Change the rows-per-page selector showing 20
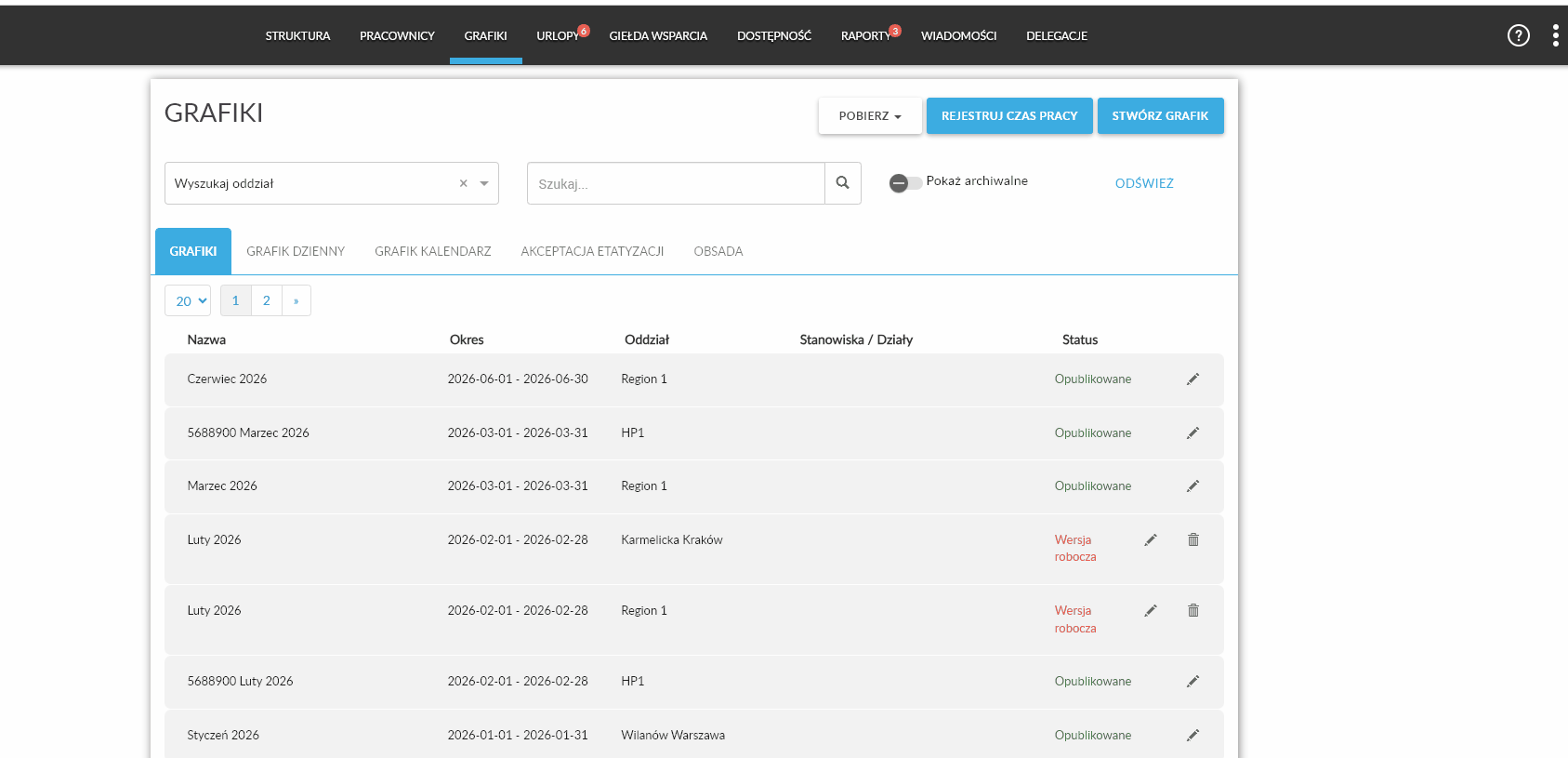The image size is (1568, 758). click(x=188, y=300)
